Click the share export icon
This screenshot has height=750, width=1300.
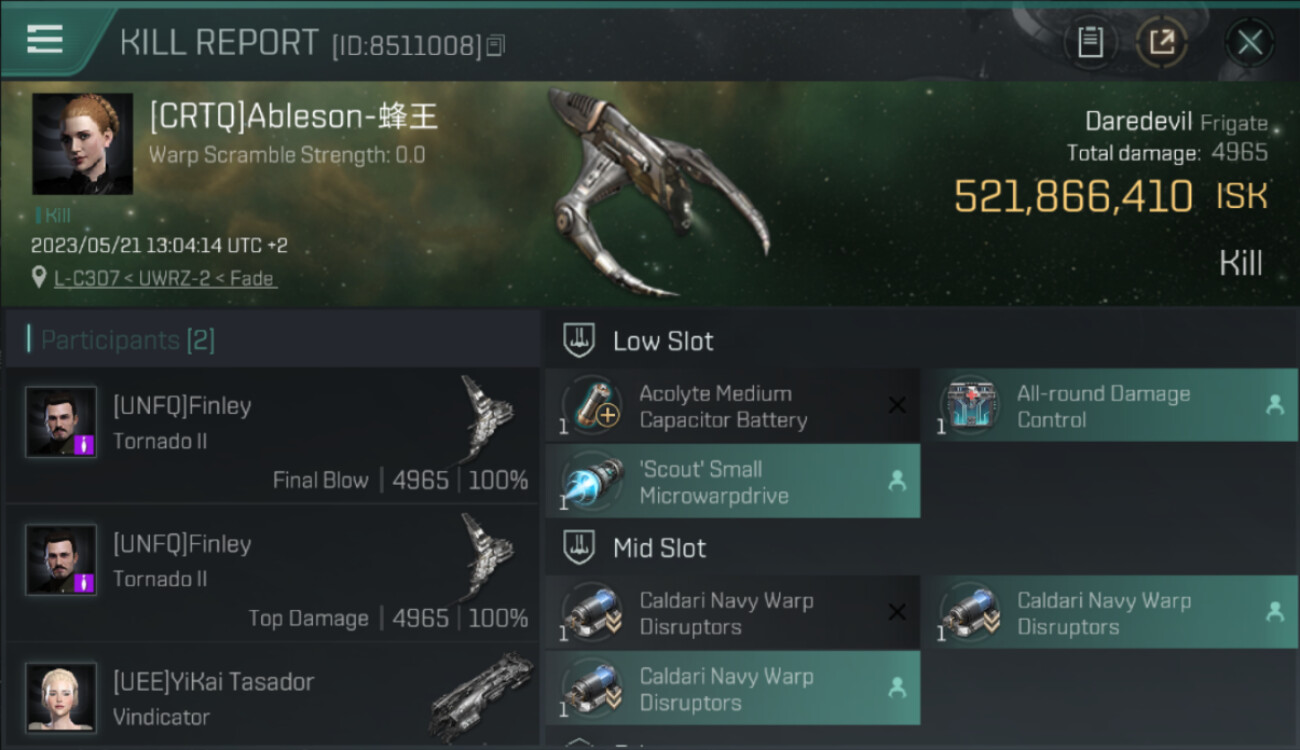point(1161,43)
